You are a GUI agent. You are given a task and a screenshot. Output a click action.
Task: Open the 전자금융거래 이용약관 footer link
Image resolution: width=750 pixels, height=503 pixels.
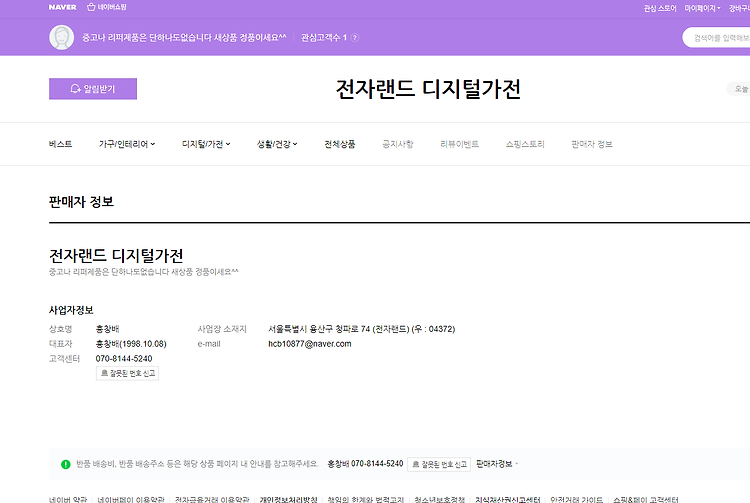(212, 500)
